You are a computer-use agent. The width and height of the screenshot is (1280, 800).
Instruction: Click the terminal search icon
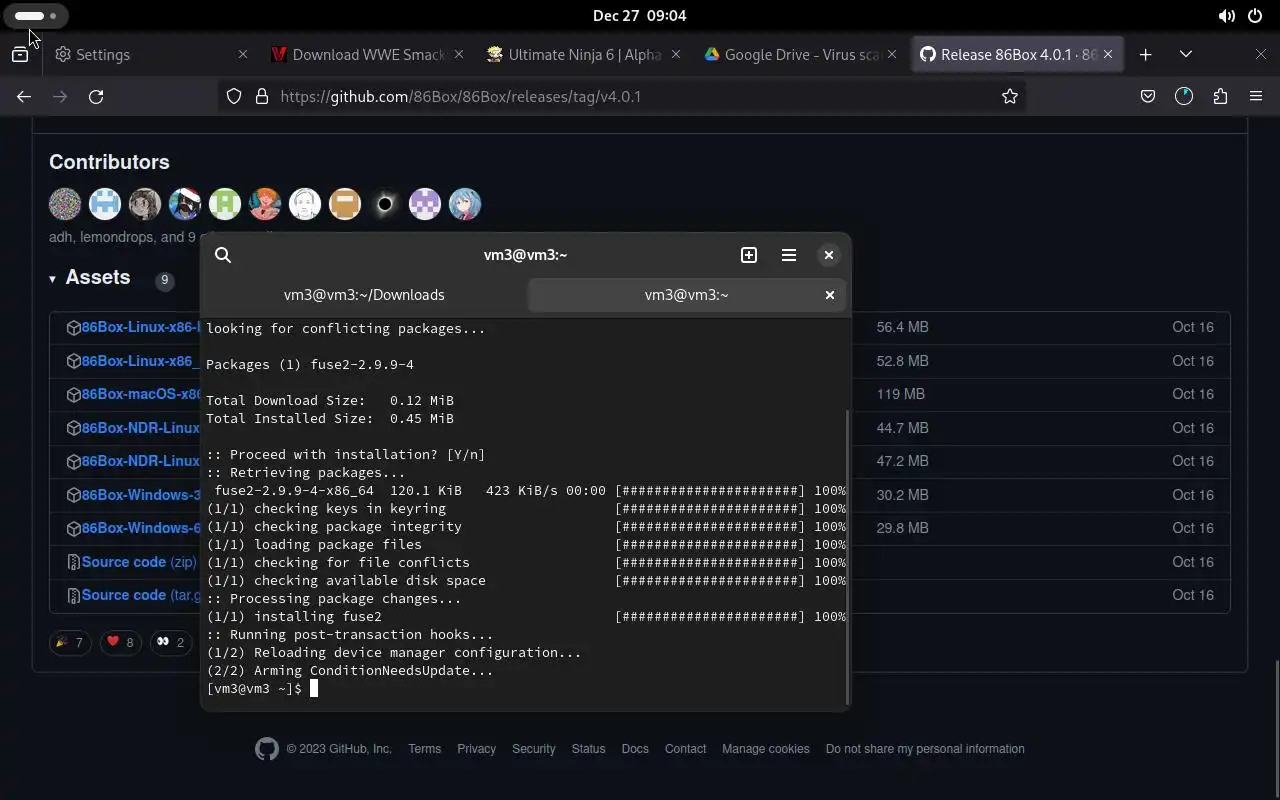[223, 255]
